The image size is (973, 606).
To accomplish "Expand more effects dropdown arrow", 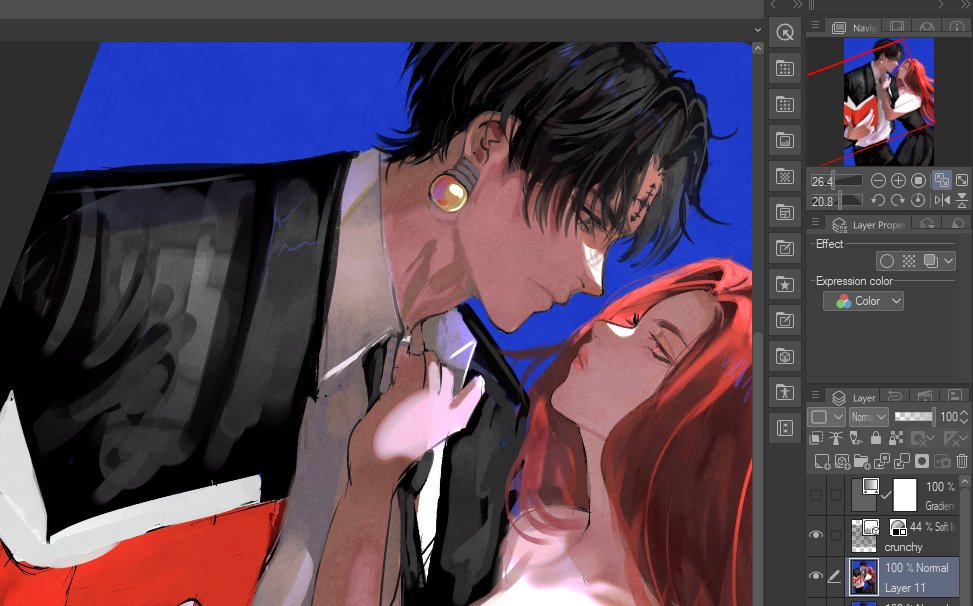I will [x=948, y=261].
